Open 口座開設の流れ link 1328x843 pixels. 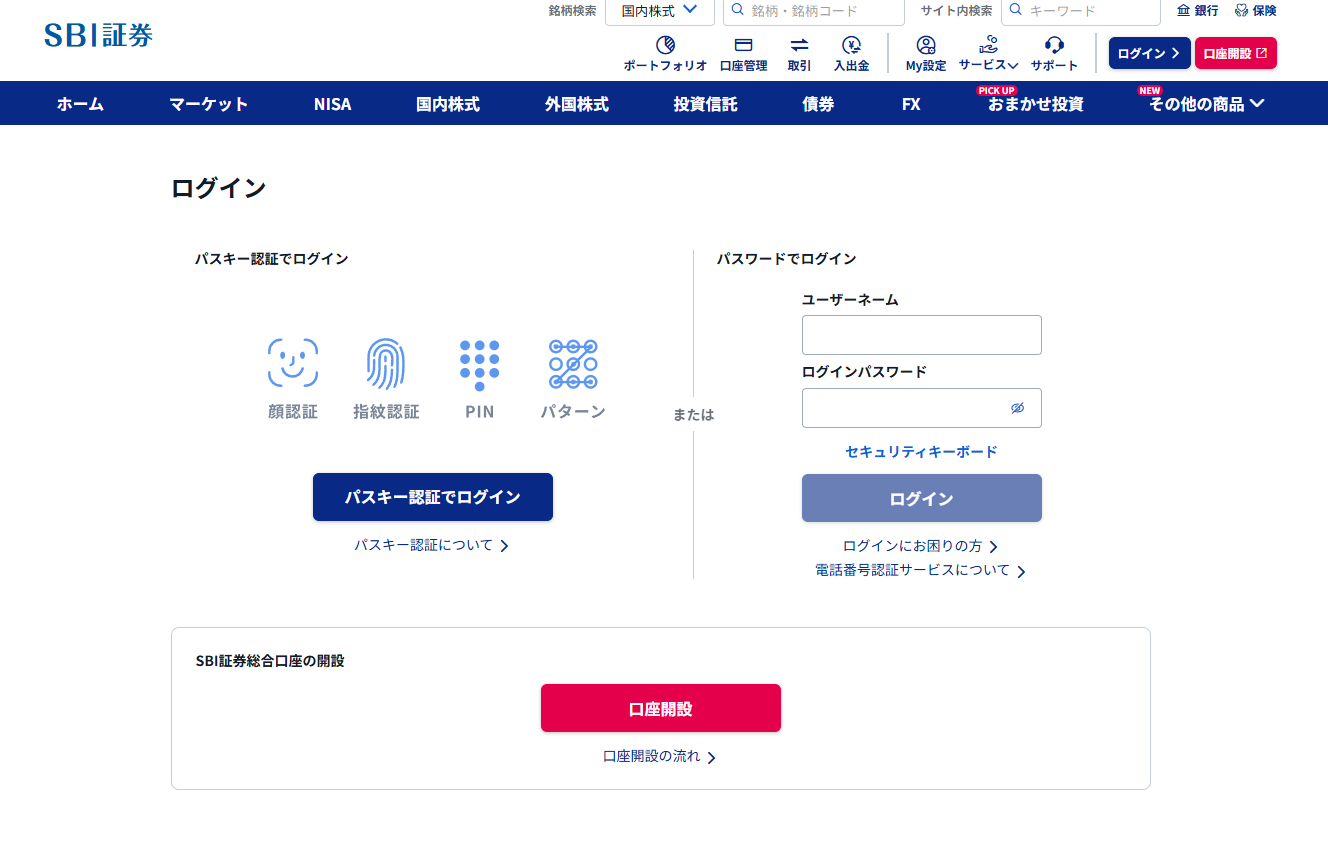(660, 757)
